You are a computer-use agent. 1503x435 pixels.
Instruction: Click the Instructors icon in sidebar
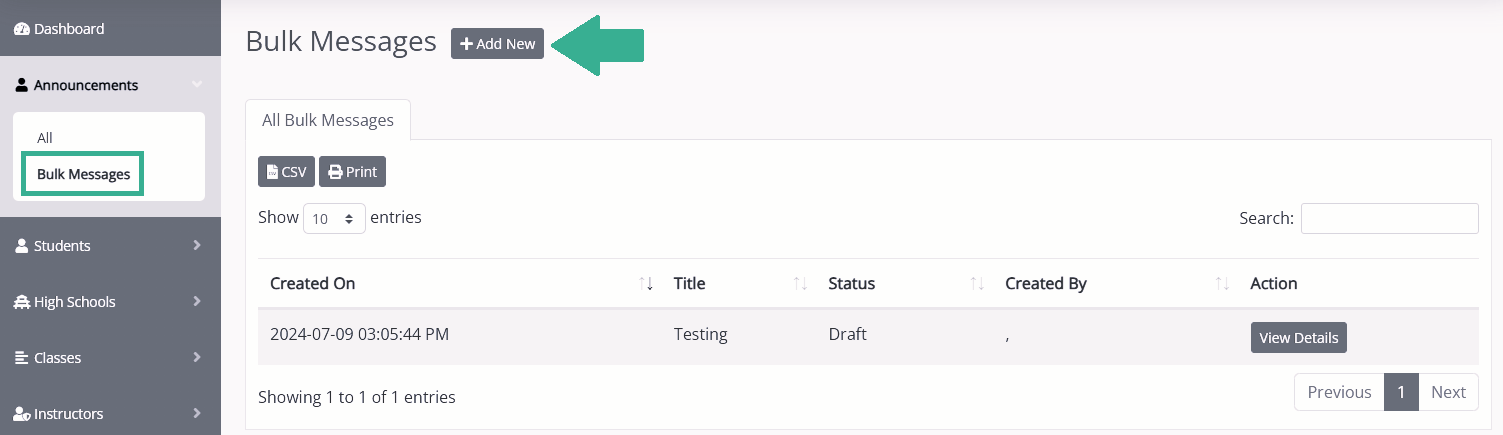(22, 413)
